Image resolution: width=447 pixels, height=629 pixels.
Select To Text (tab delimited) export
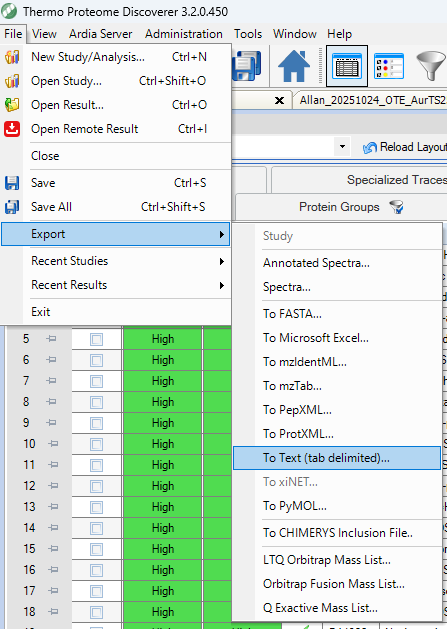pos(337,458)
